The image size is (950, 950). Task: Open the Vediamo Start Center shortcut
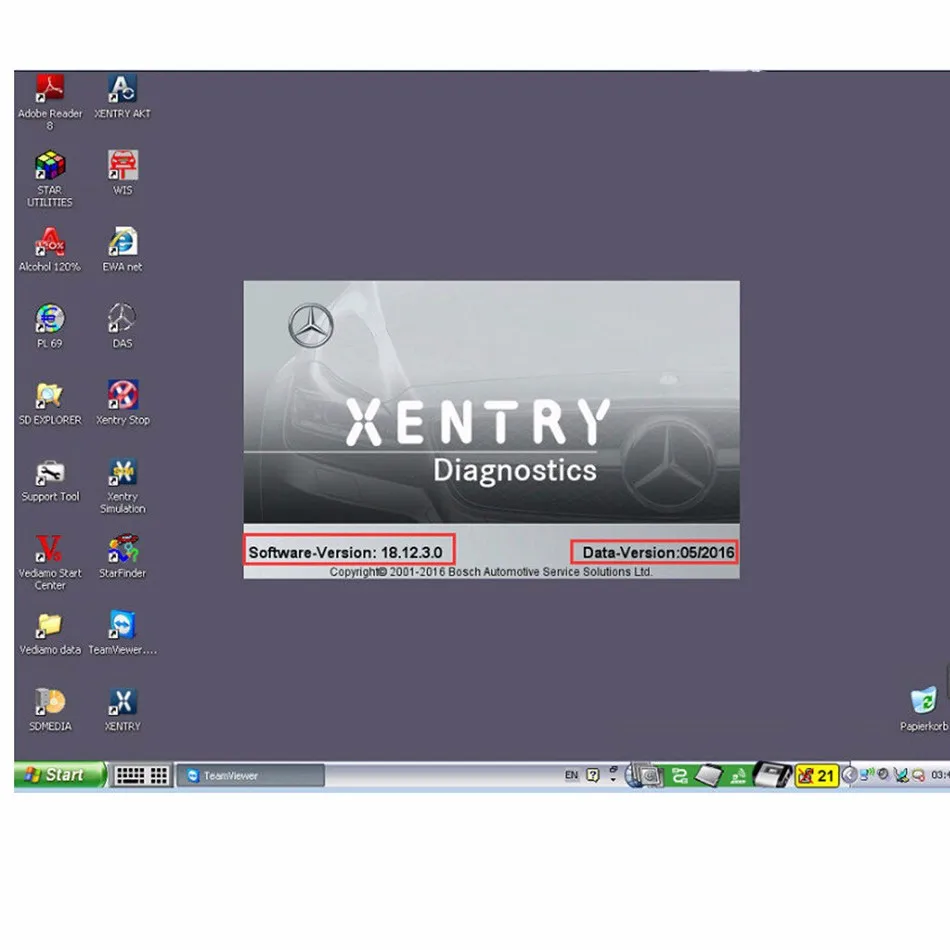(49, 562)
